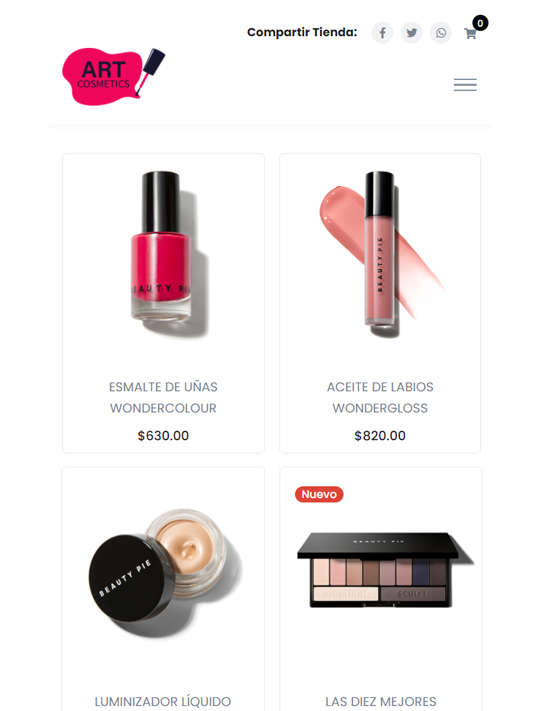This screenshot has height=711, width=533.
Task: Select the Luminizador Líquido product title
Action: (x=163, y=701)
